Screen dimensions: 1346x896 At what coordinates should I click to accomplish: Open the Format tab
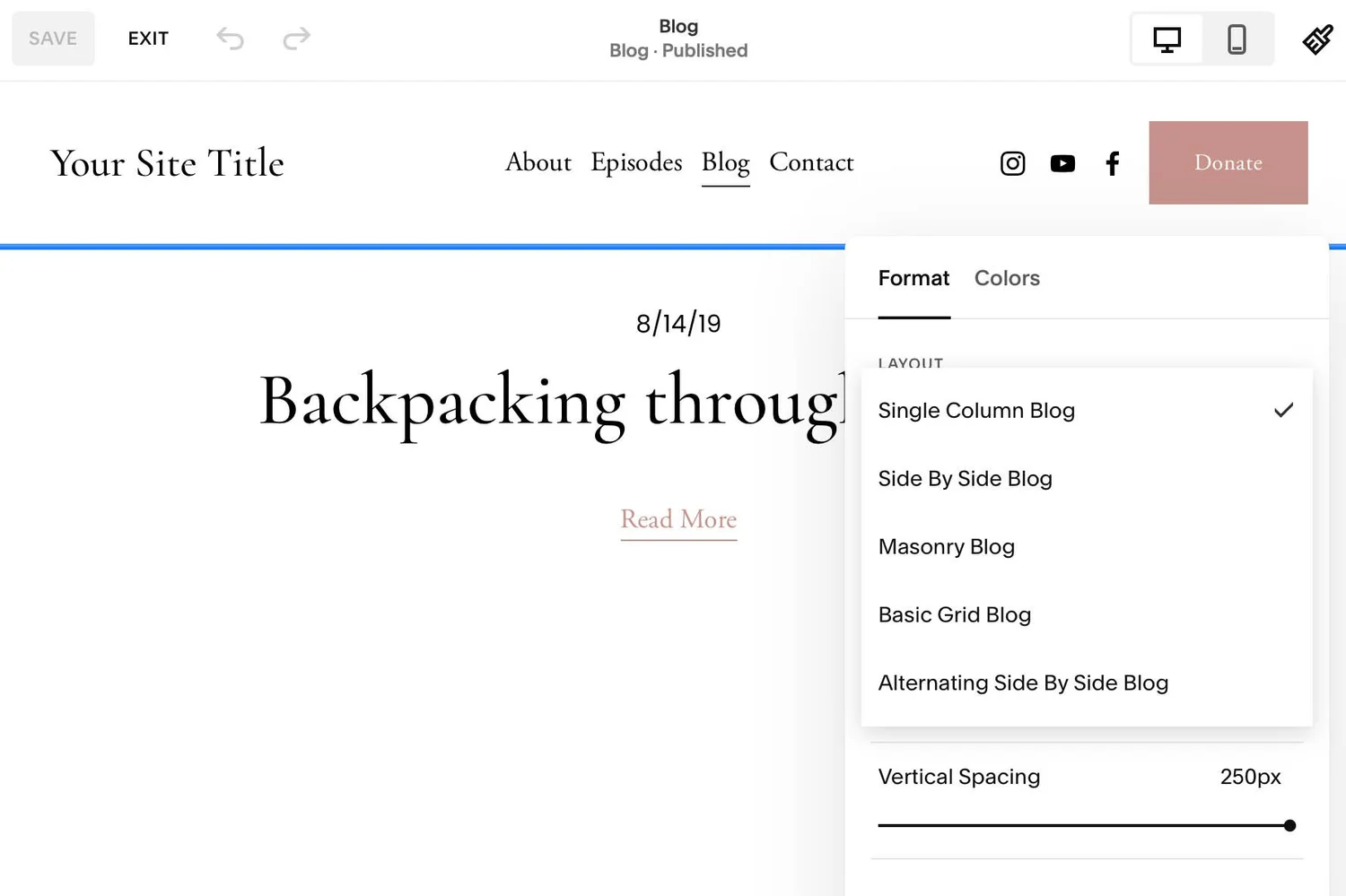point(913,278)
